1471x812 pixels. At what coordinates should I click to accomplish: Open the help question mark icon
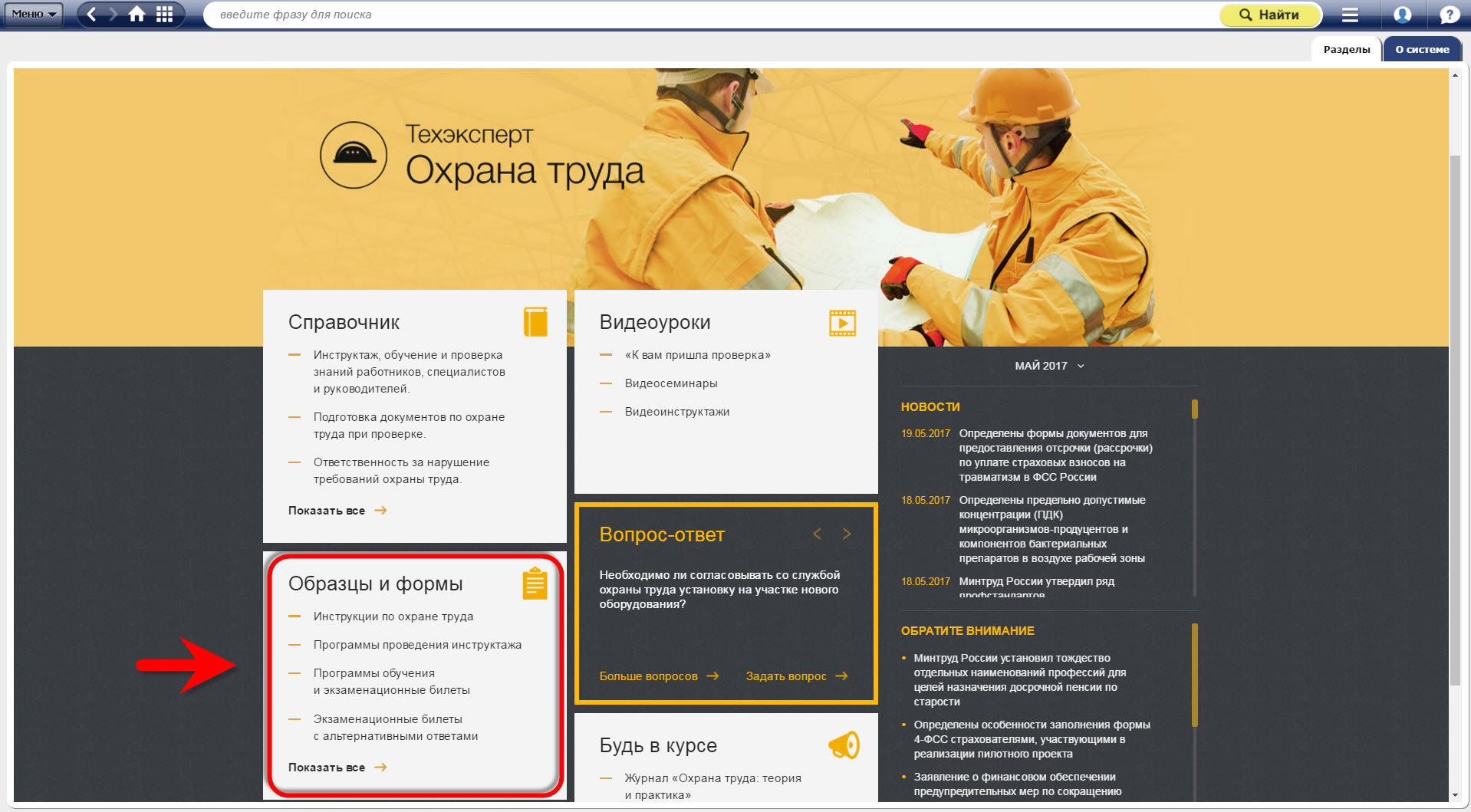[1449, 15]
